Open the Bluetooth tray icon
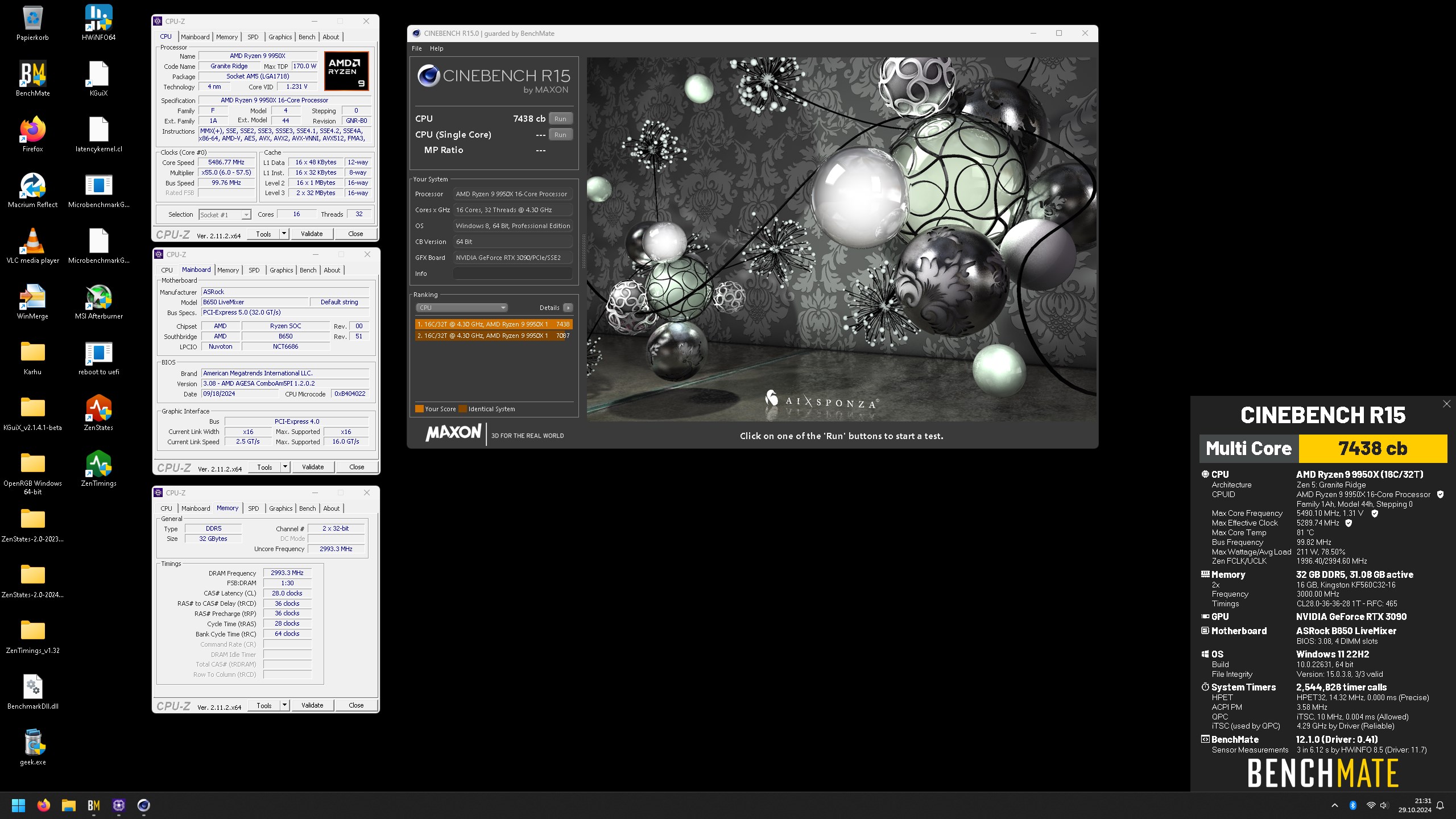The image size is (1456, 819). tap(1353, 805)
